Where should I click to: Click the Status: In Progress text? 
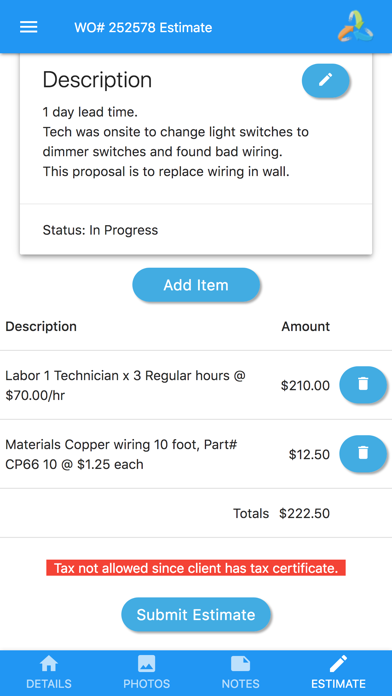(x=100, y=230)
